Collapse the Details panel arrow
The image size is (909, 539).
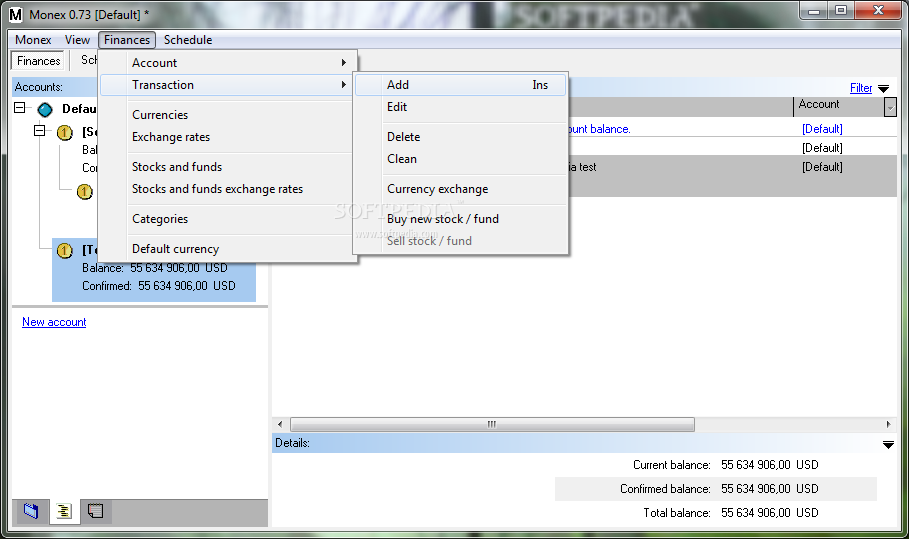[888, 445]
